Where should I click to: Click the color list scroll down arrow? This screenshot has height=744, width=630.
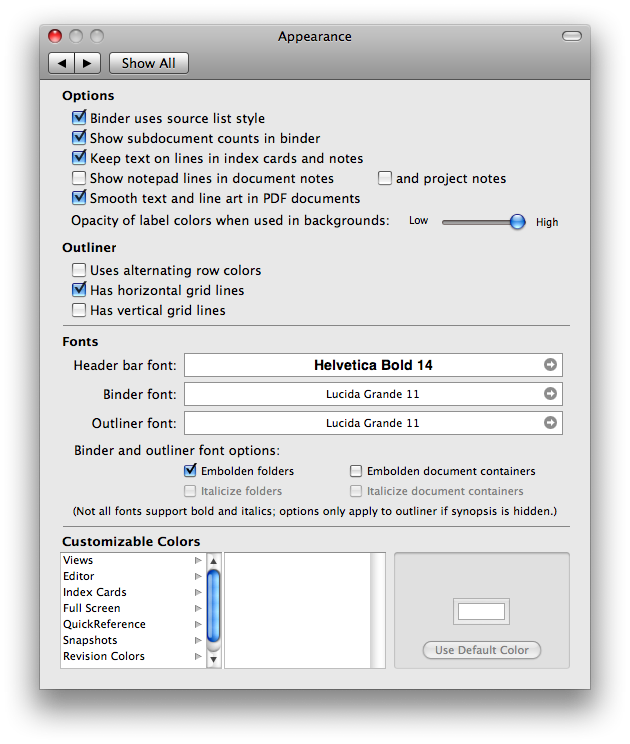(x=213, y=660)
